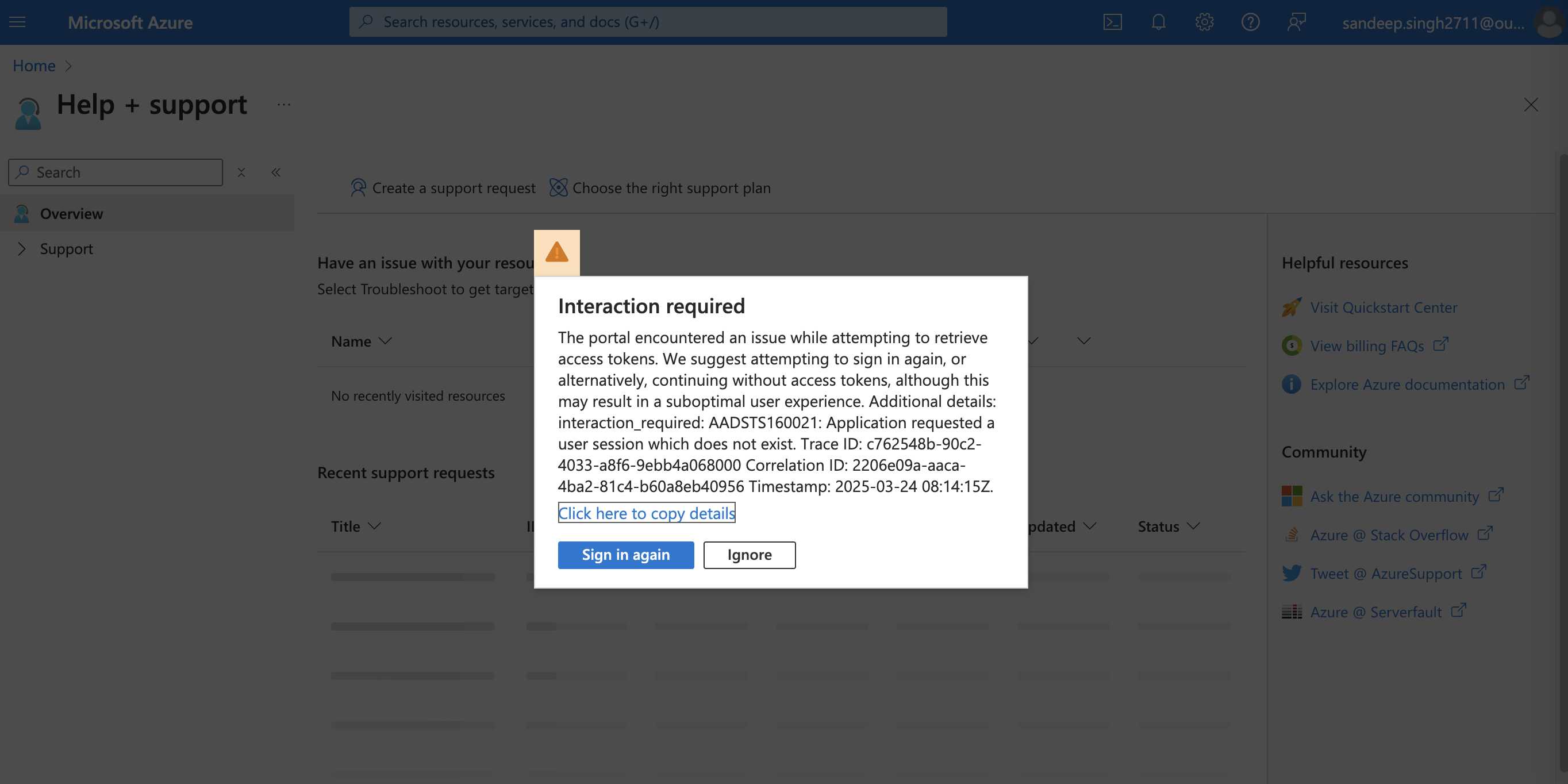This screenshot has width=1568, height=784.
Task: Click the ellipsis next to Help + support
Action: tap(283, 104)
